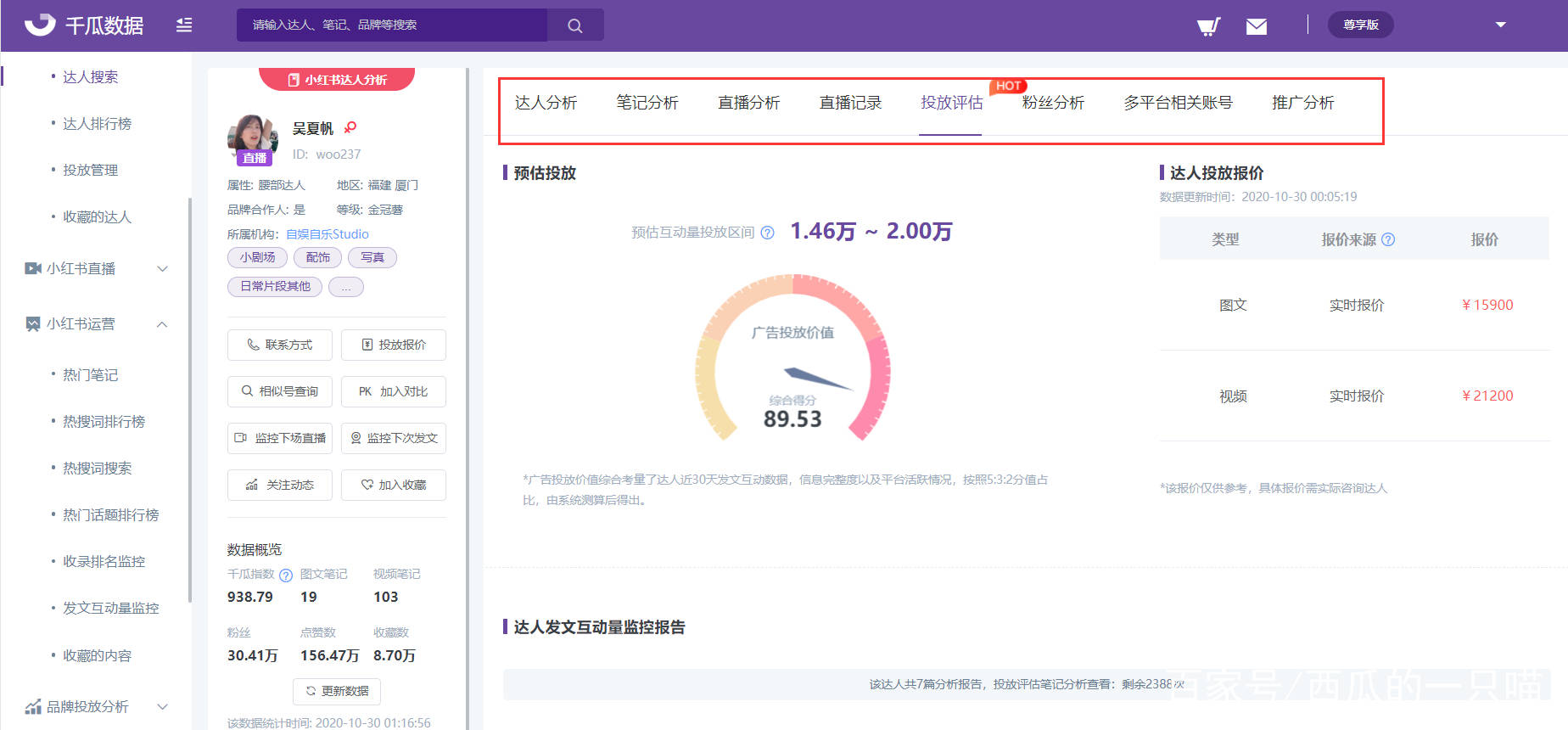Click the 小红书直播 camera icon
This screenshot has width=1568, height=730.
tap(33, 269)
